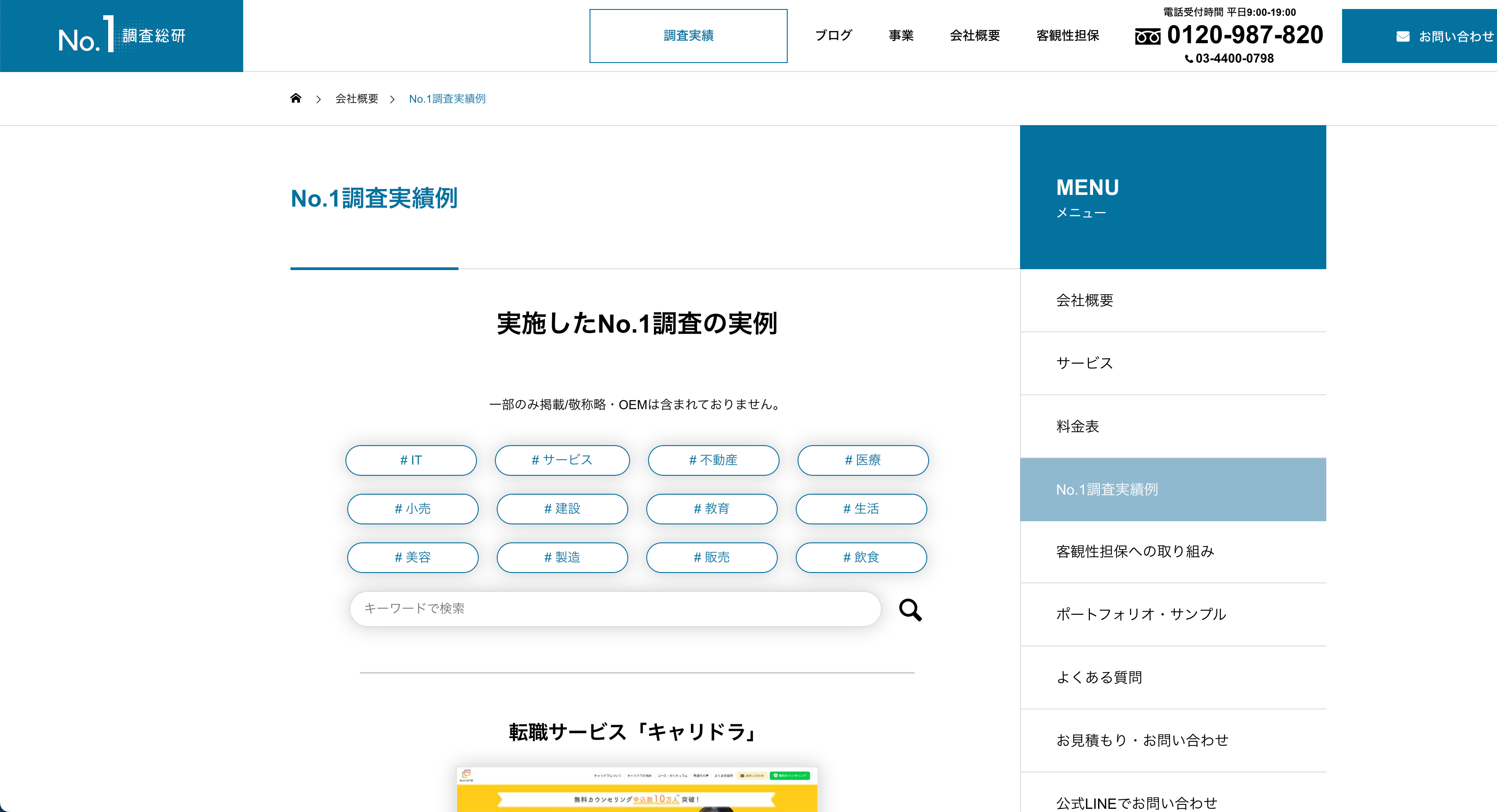Open 料金表 from the sidebar menu

pos(1077,426)
